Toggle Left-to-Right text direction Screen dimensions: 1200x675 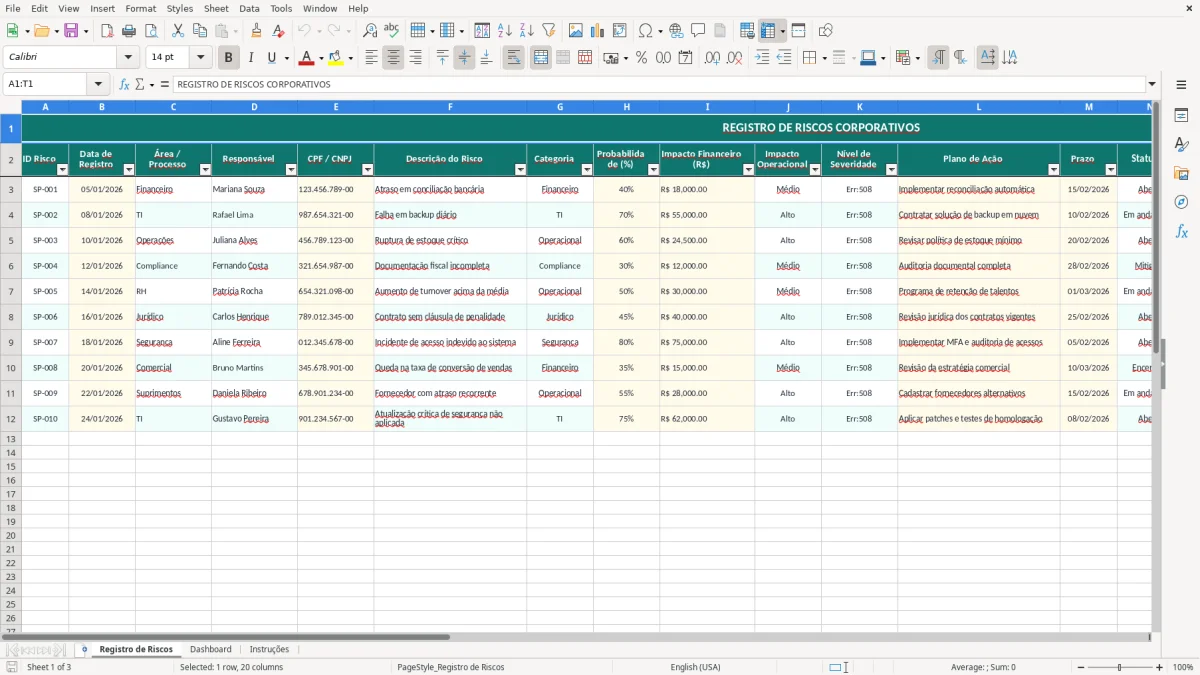938,58
